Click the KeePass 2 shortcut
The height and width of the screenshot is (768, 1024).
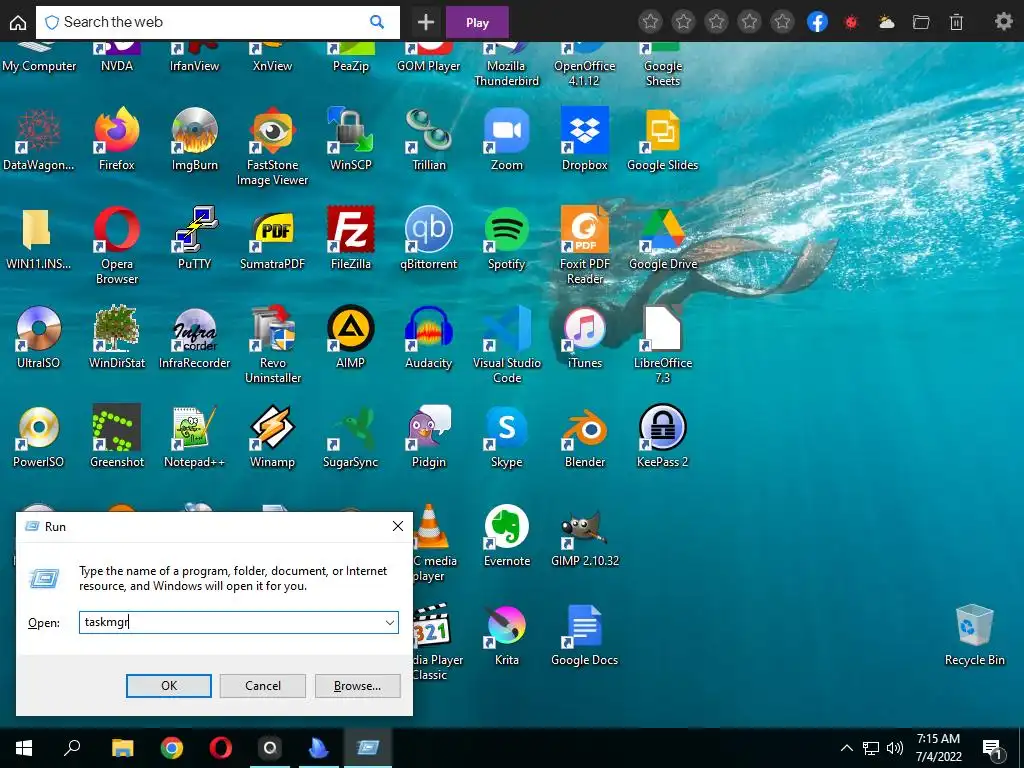pos(663,437)
